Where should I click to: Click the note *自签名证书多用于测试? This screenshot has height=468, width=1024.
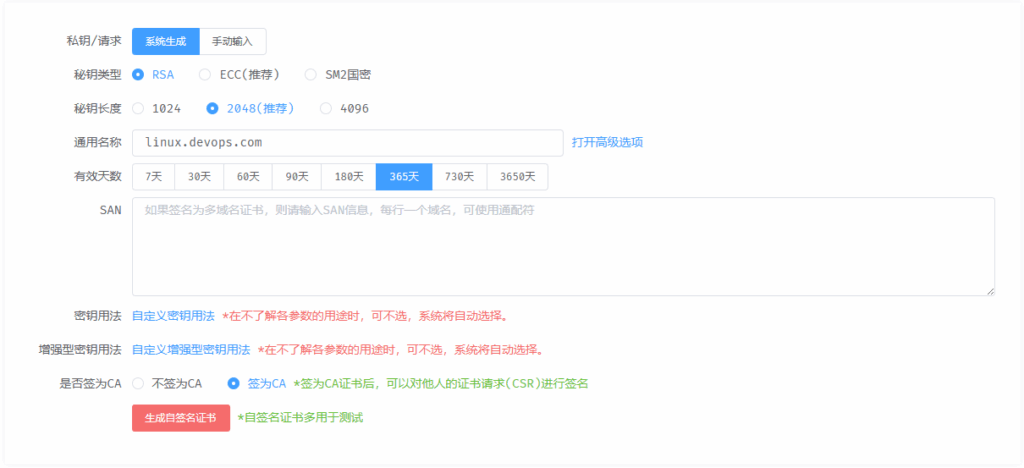tap(300, 418)
